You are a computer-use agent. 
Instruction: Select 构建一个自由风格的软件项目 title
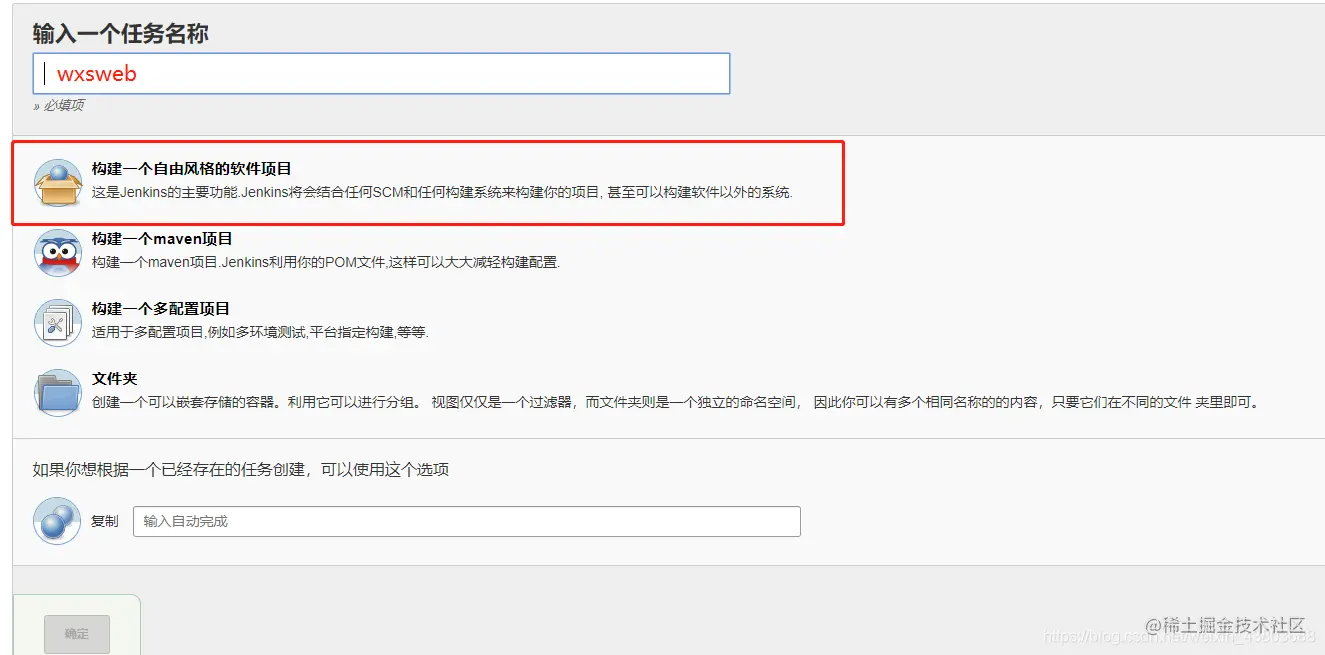tap(192, 170)
